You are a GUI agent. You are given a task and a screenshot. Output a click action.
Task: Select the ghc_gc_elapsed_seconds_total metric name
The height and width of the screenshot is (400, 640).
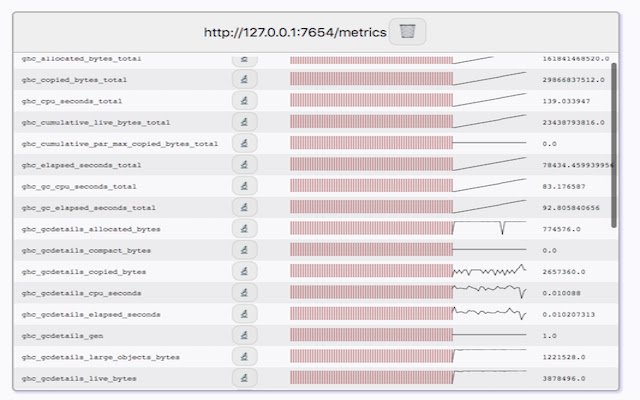(89, 208)
